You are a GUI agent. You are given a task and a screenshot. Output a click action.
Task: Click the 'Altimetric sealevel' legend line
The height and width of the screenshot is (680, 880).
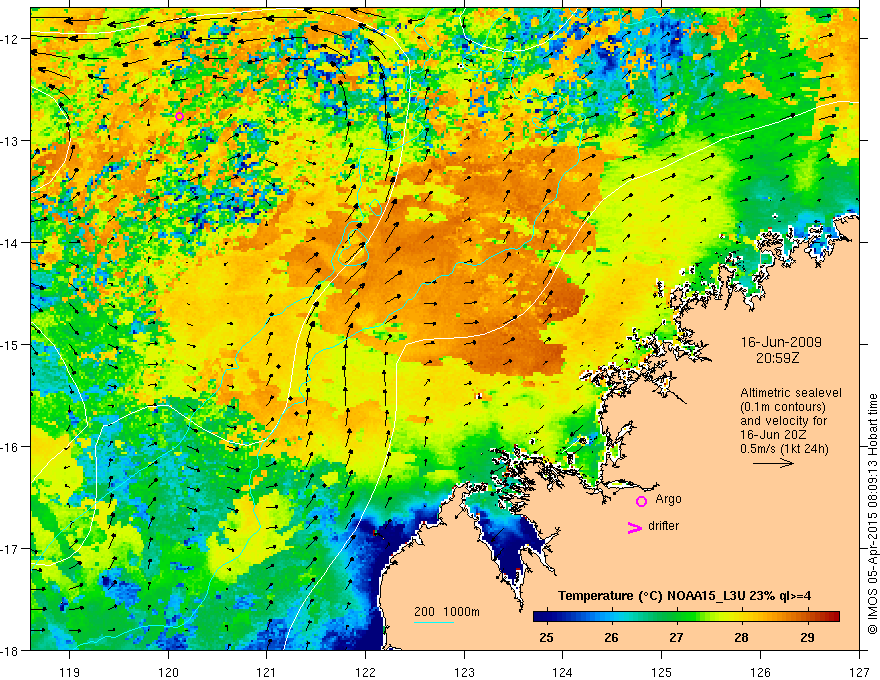(x=791, y=393)
